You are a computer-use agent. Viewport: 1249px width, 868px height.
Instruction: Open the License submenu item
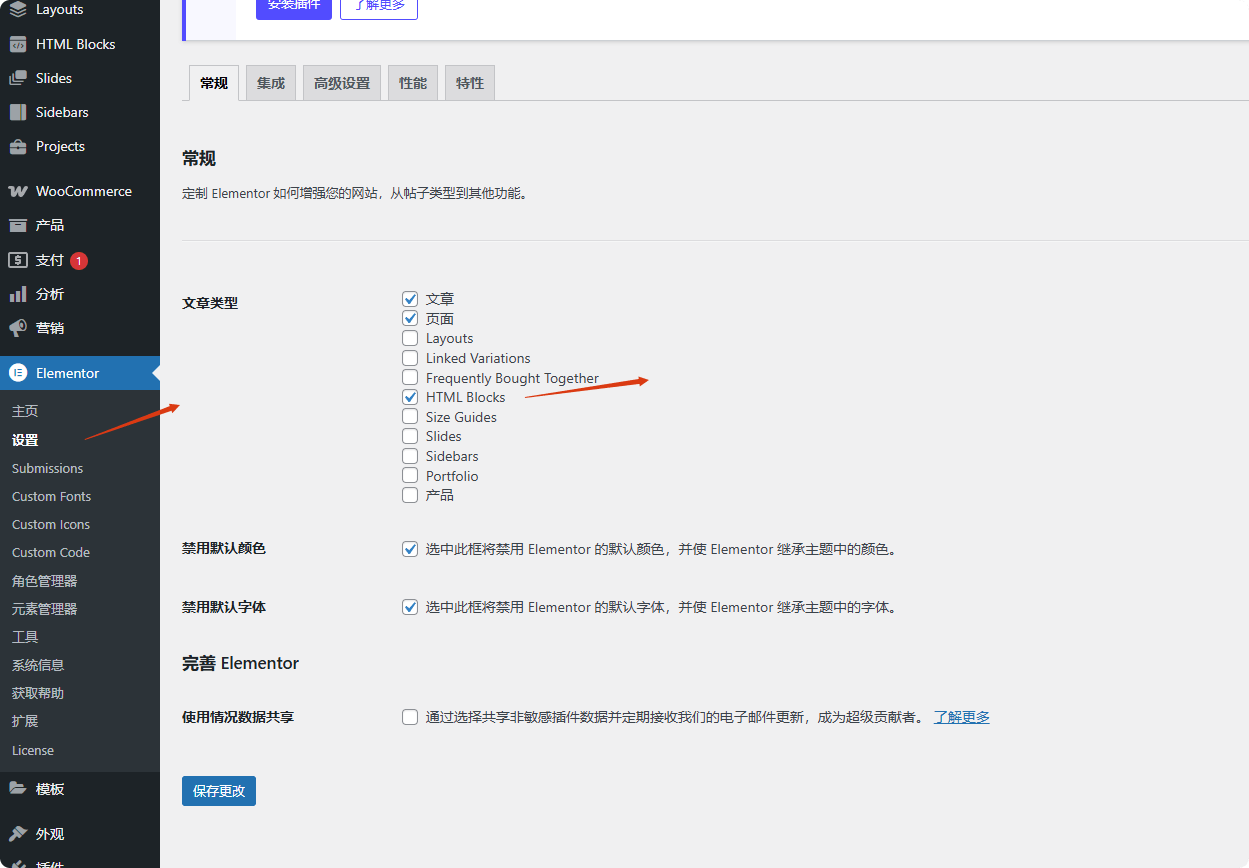point(33,750)
